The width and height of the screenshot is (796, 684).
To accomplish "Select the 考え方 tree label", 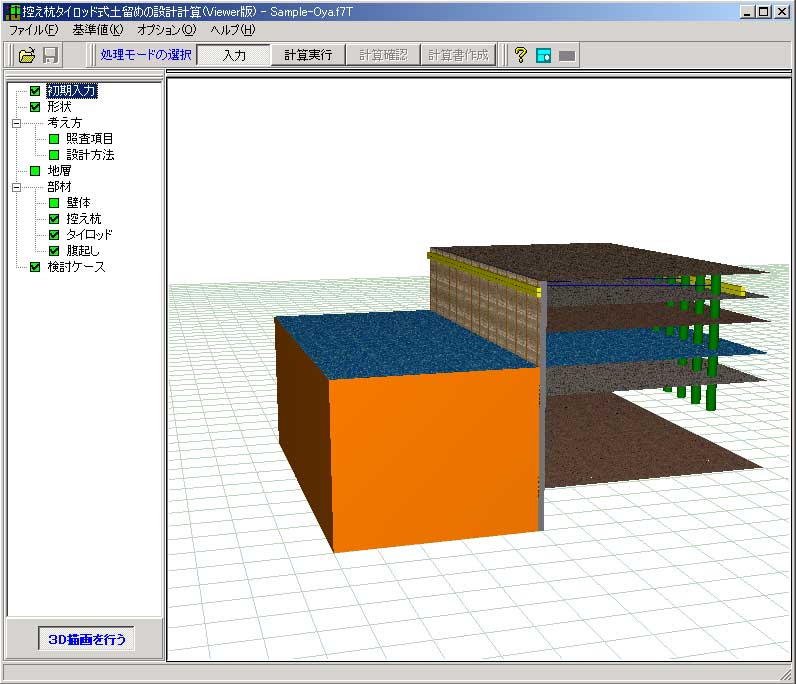I will 64,123.
